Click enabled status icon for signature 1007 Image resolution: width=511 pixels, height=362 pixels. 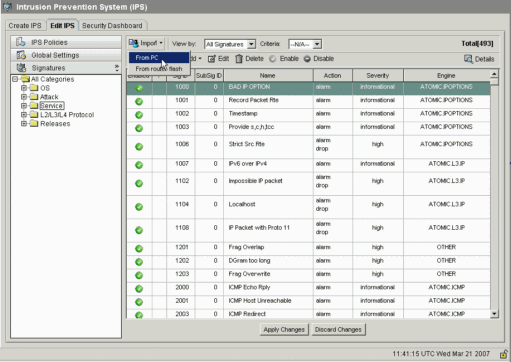coord(139,165)
